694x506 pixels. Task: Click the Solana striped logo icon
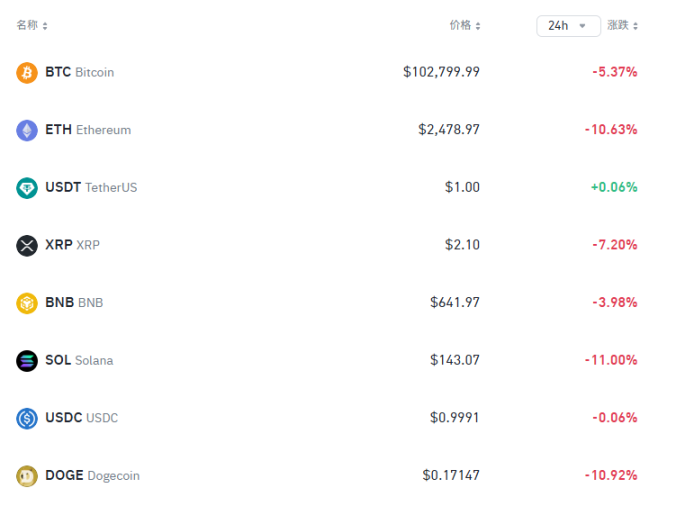(27, 361)
